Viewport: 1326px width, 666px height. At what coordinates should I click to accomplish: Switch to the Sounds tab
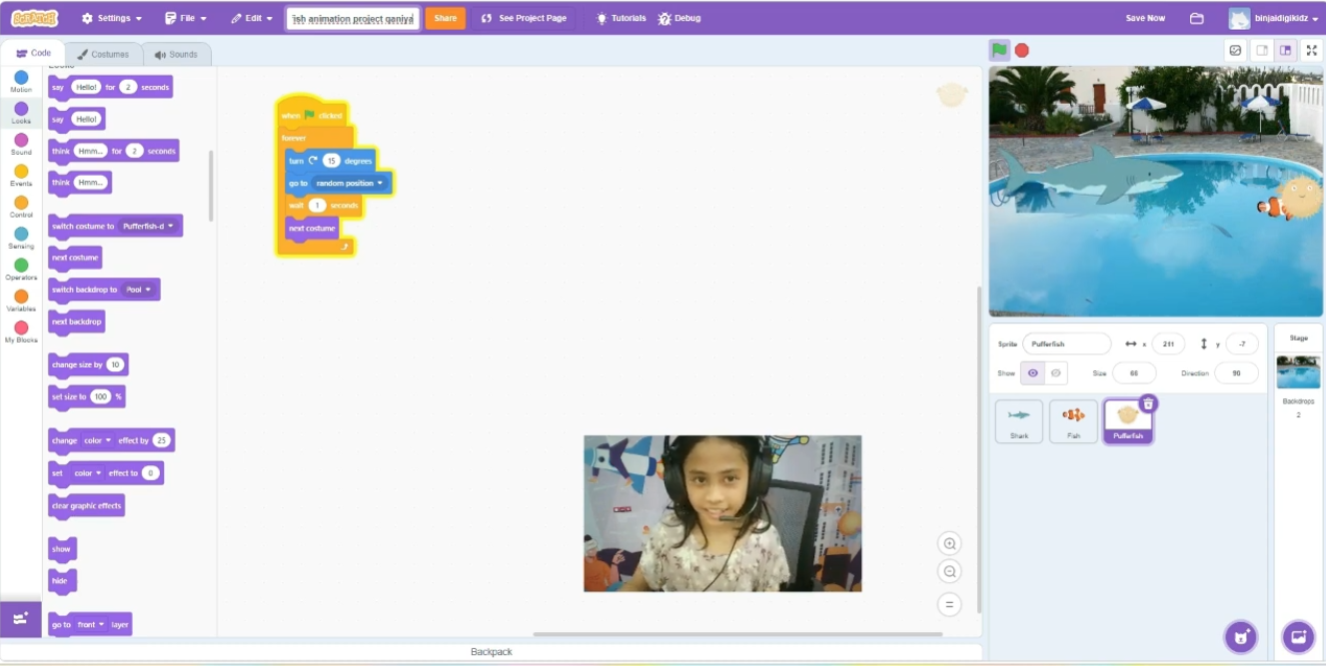[176, 54]
